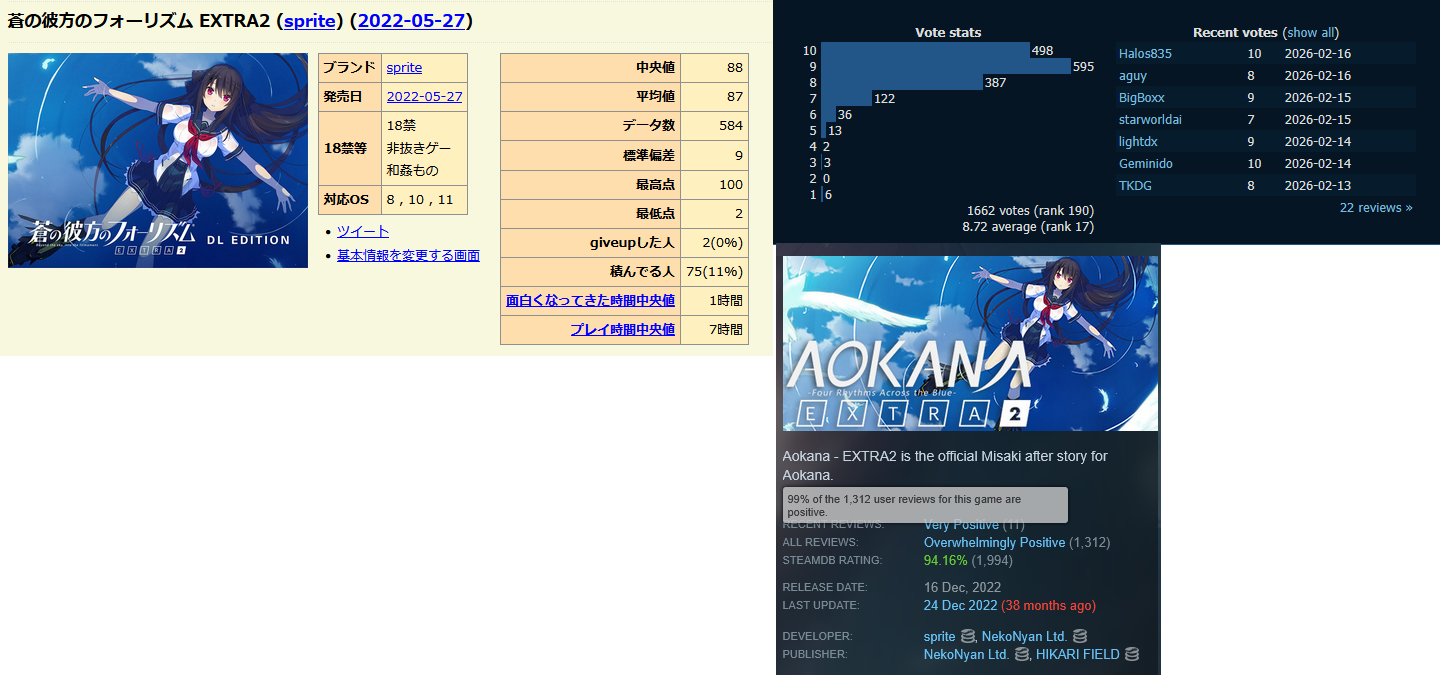Click giveupした人 value 2(0%) cell
Viewport: 1440px width, 675px height.
pos(714,243)
